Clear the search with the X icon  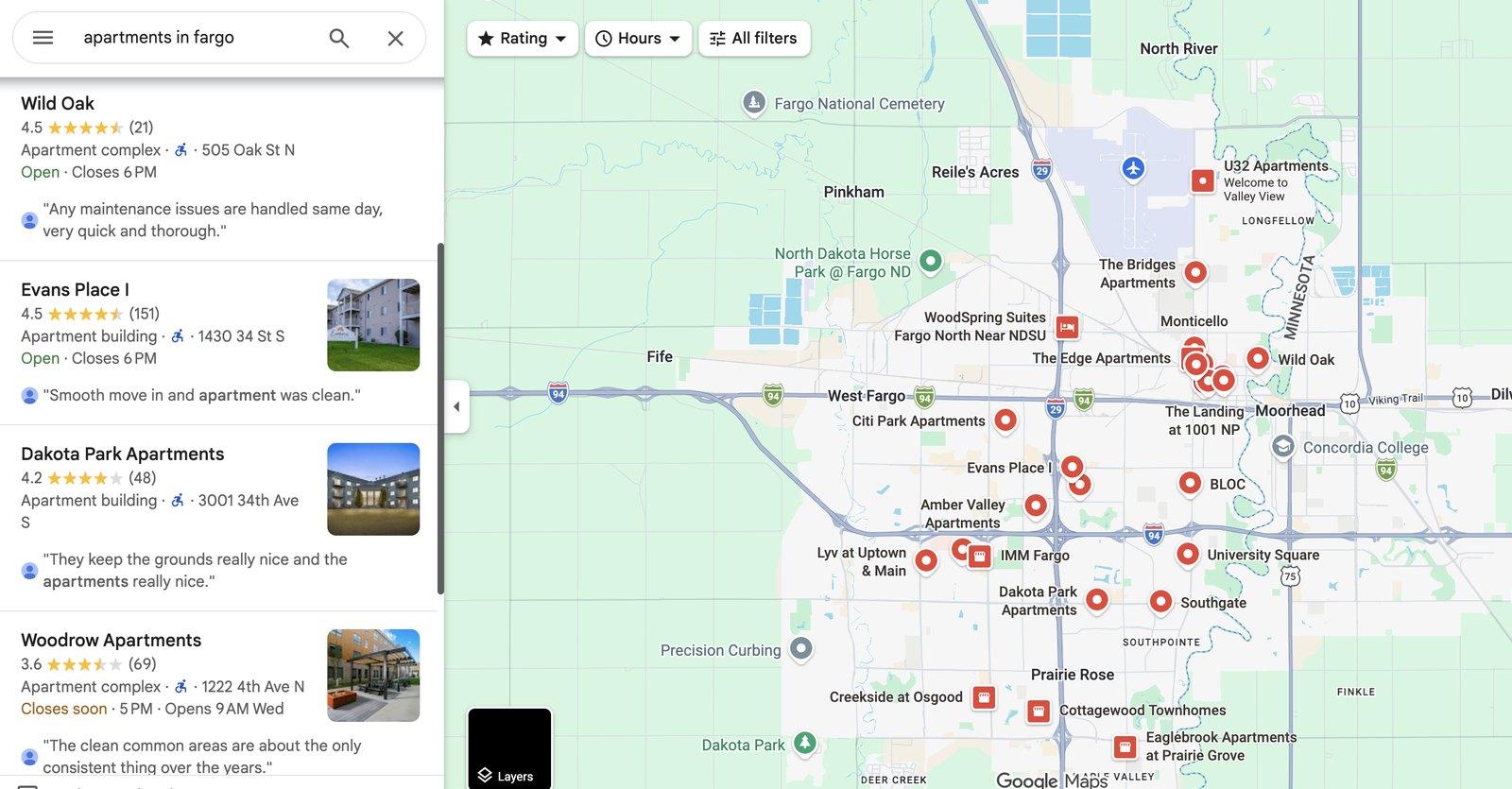tap(395, 38)
